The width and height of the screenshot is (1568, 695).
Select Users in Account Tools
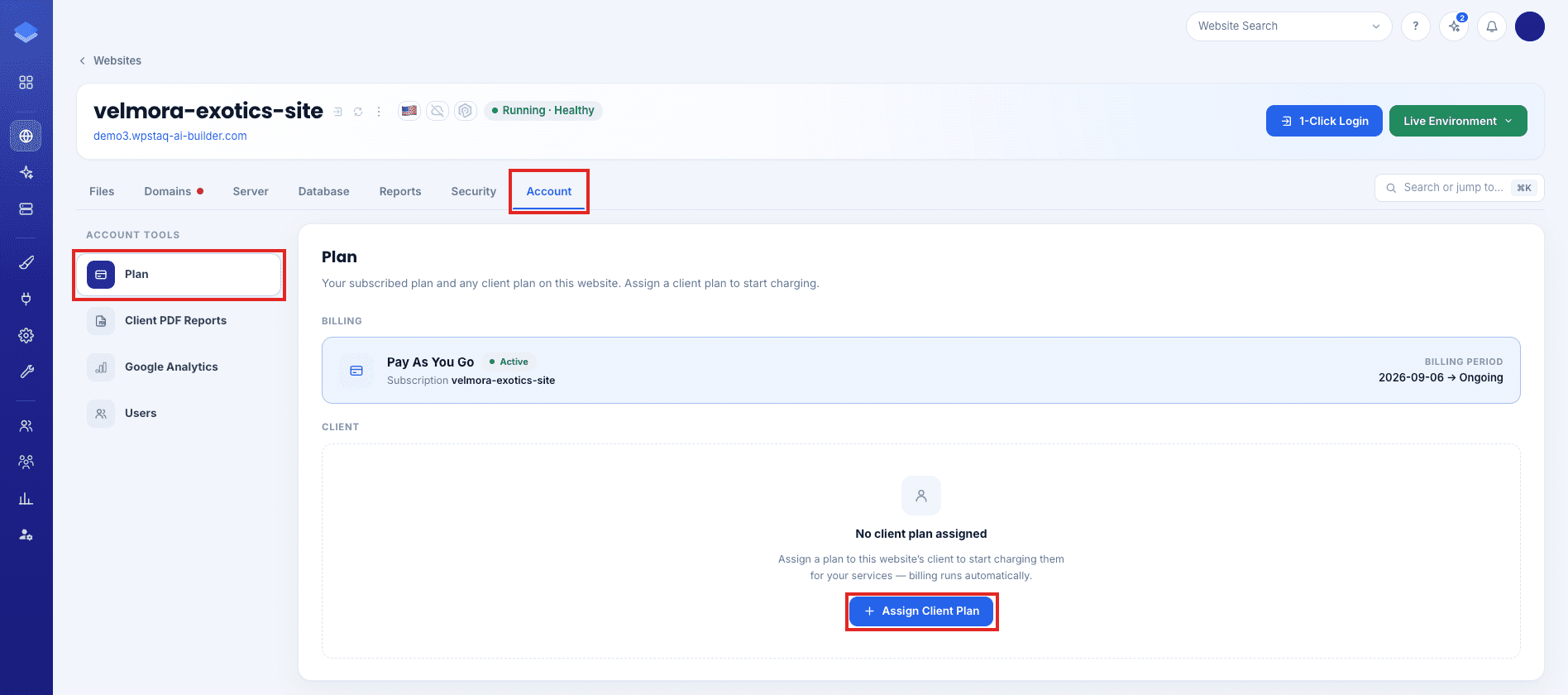tap(179, 414)
